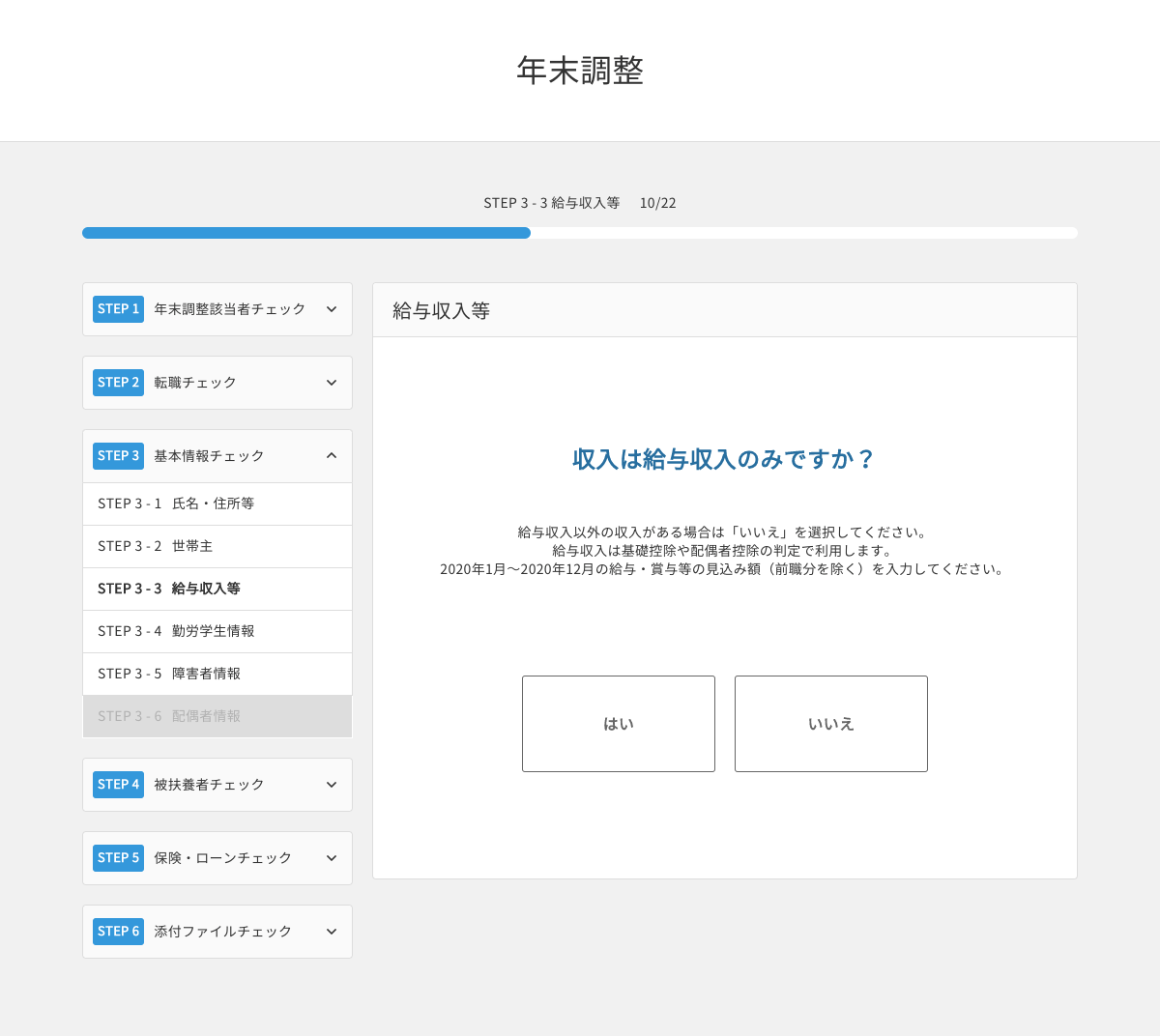This screenshot has height=1036, width=1160.
Task: Click the 給与収入等 panel header
Action: 725,310
